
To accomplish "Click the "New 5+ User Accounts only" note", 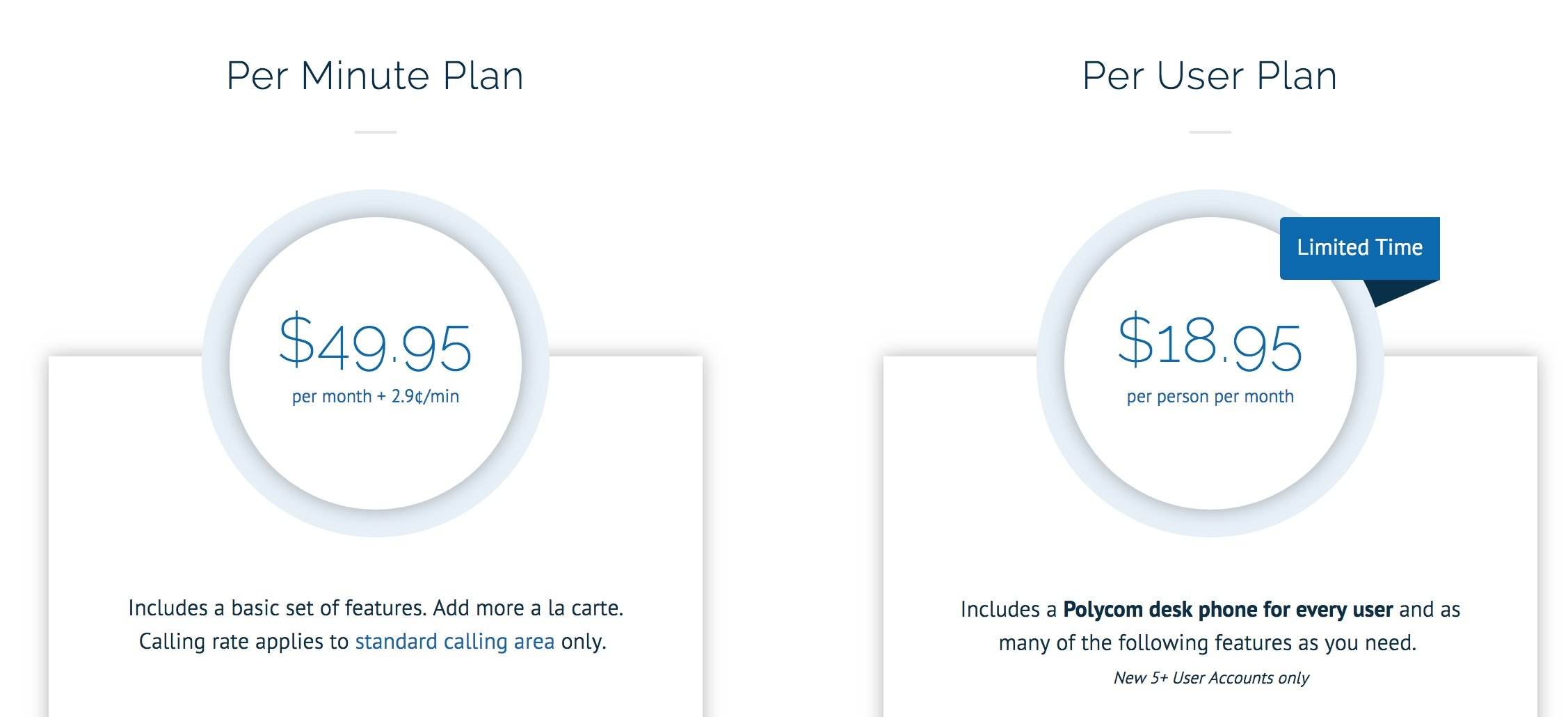I will coord(1210,678).
